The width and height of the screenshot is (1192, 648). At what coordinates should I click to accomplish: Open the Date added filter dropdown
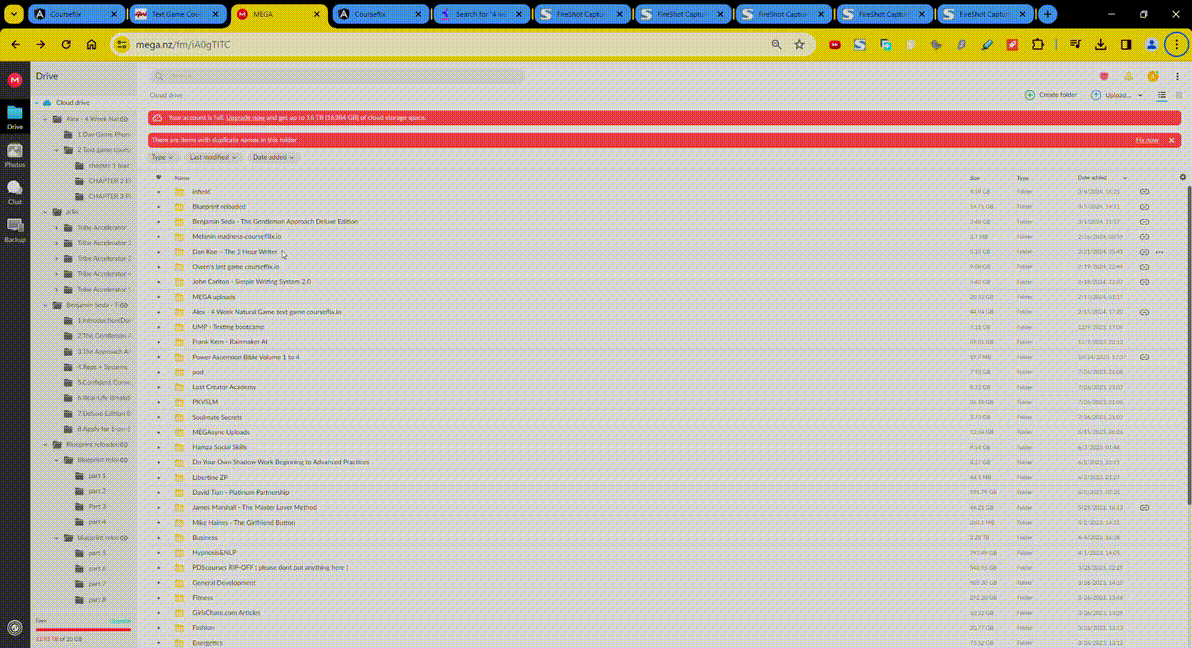[x=273, y=157]
